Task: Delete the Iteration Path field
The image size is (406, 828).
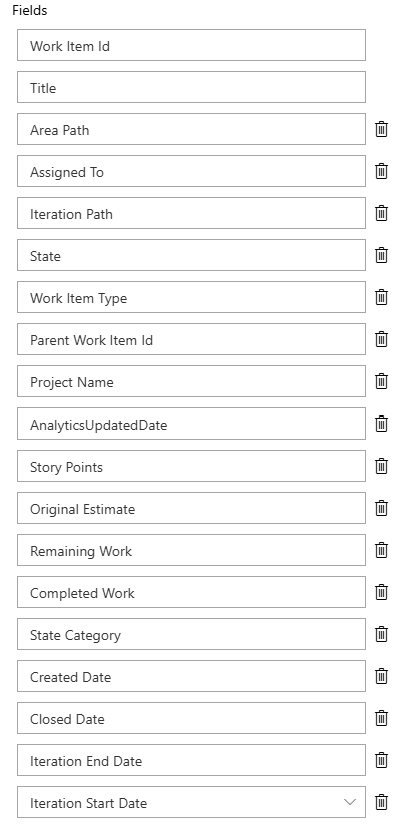Action: click(381, 213)
